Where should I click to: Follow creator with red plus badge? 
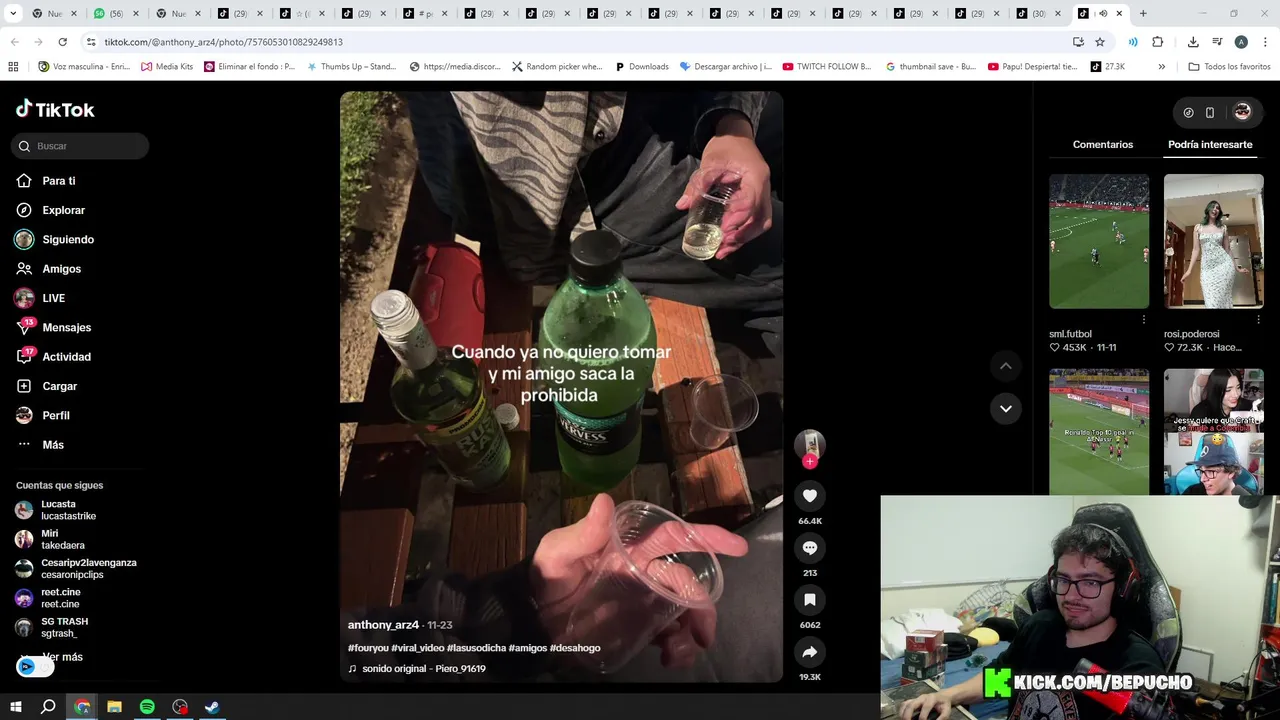tap(810, 461)
